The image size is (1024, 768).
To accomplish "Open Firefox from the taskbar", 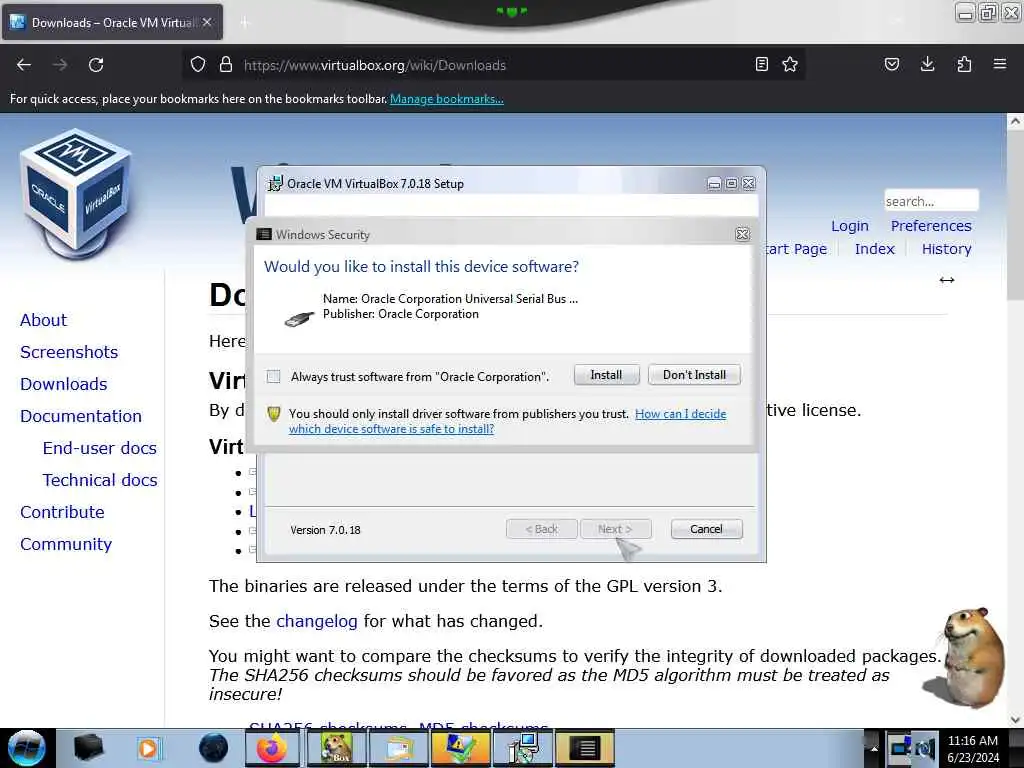I will (x=272, y=748).
